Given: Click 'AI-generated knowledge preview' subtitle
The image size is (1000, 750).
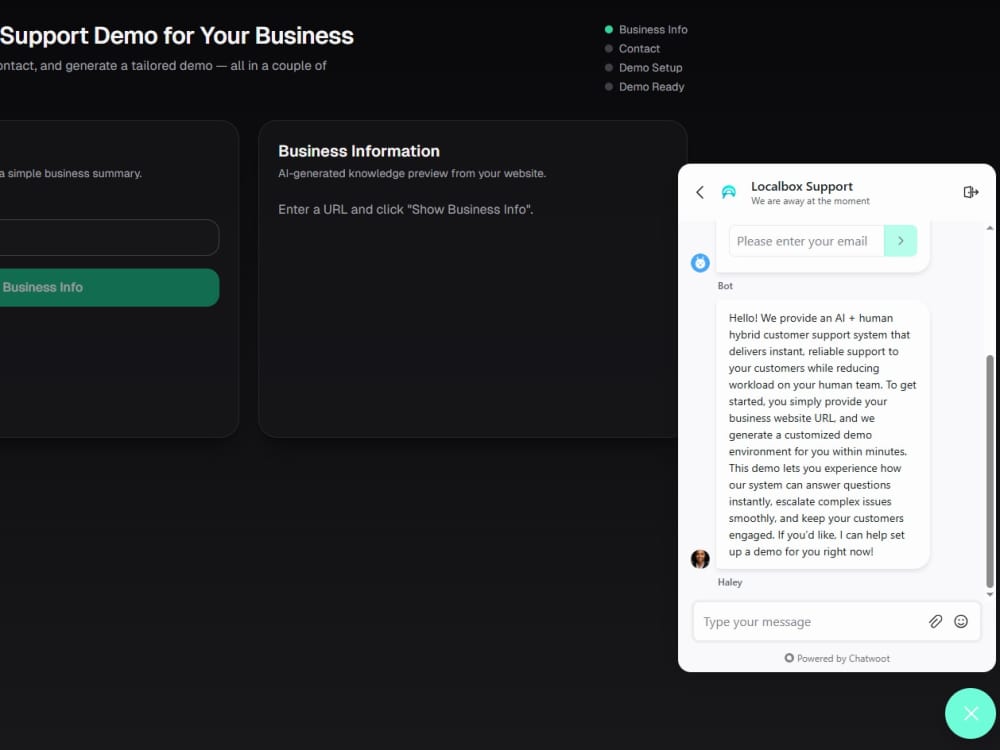Looking at the screenshot, I should point(412,173).
